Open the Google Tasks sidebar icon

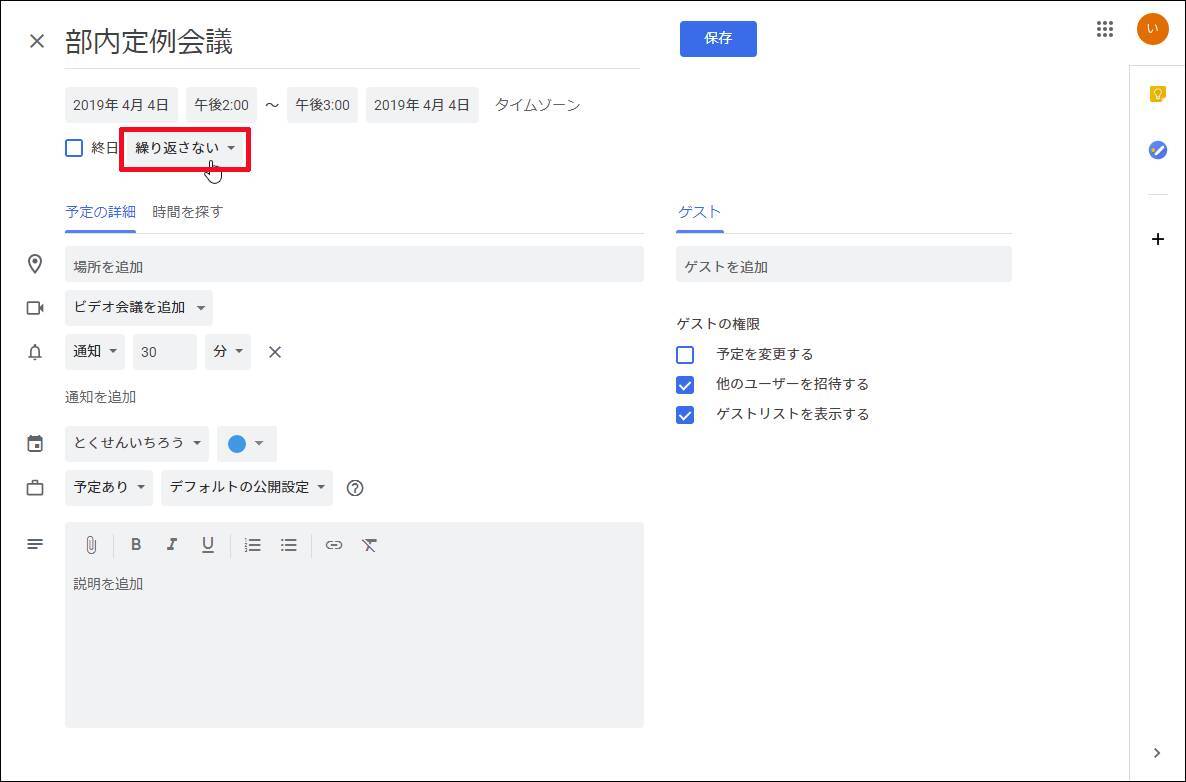click(x=1157, y=150)
